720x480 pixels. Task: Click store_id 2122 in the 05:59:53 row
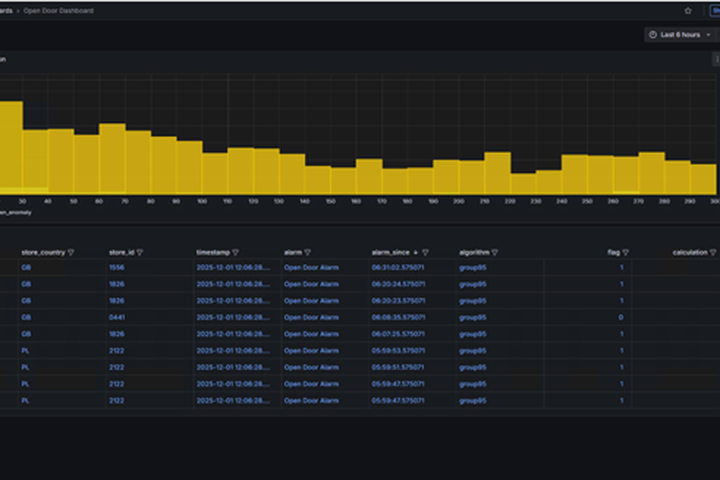pos(117,351)
